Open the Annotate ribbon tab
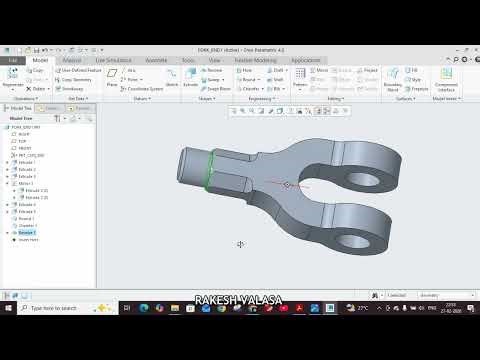480x360 pixels. tap(156, 60)
